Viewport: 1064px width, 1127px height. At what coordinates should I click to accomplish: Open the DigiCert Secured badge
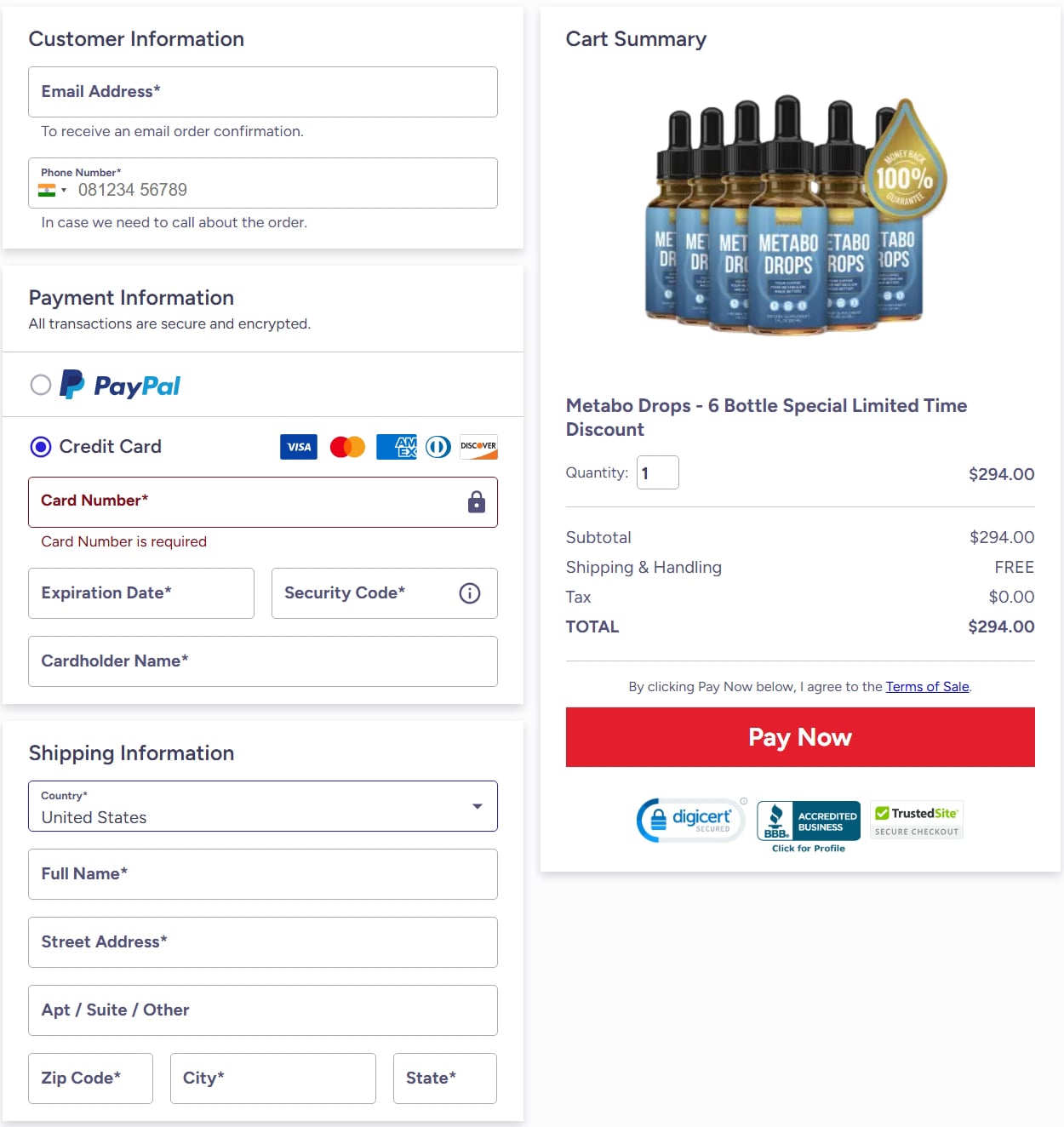point(691,821)
